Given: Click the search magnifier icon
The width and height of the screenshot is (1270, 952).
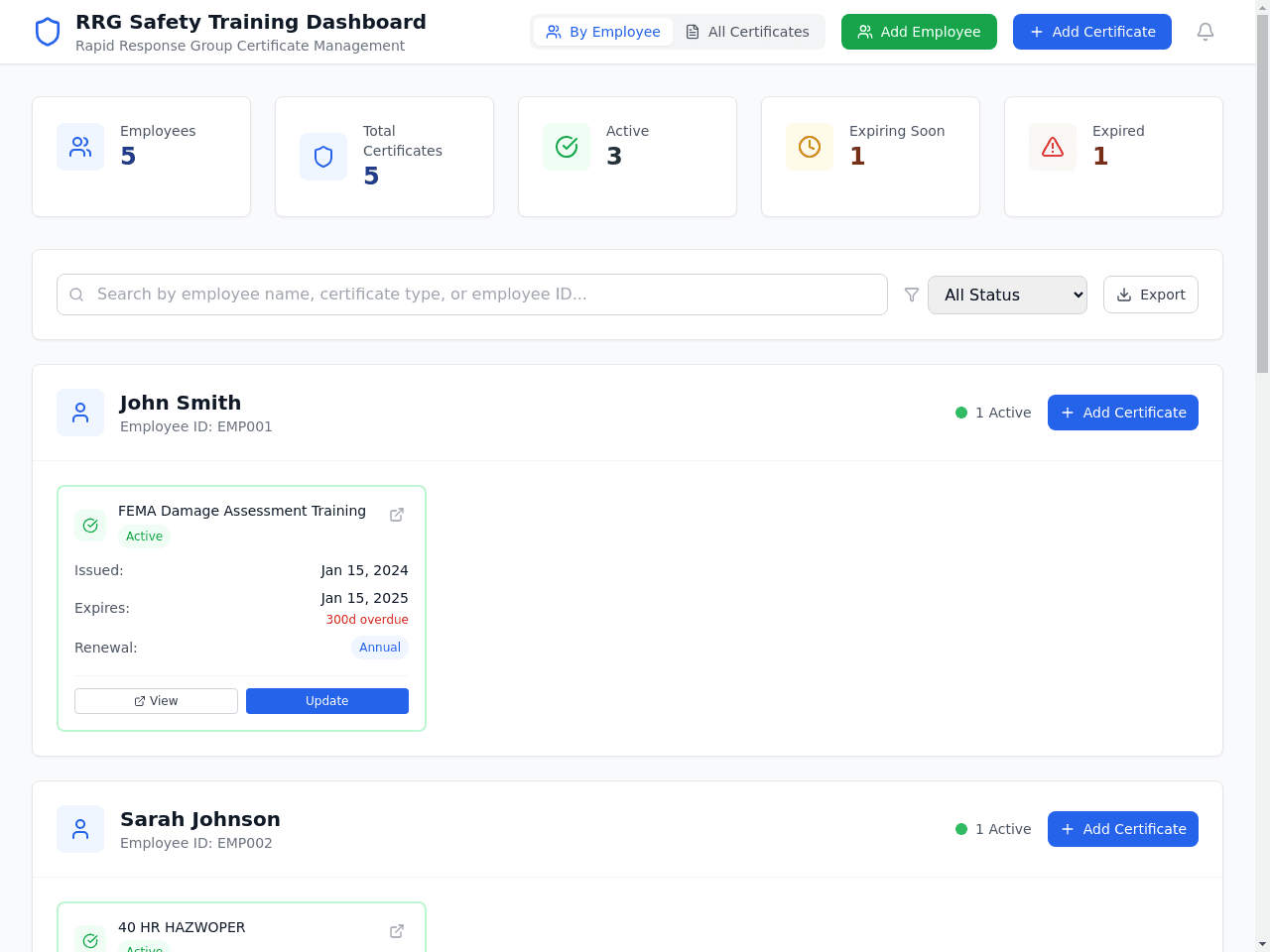Looking at the screenshot, I should [x=76, y=295].
